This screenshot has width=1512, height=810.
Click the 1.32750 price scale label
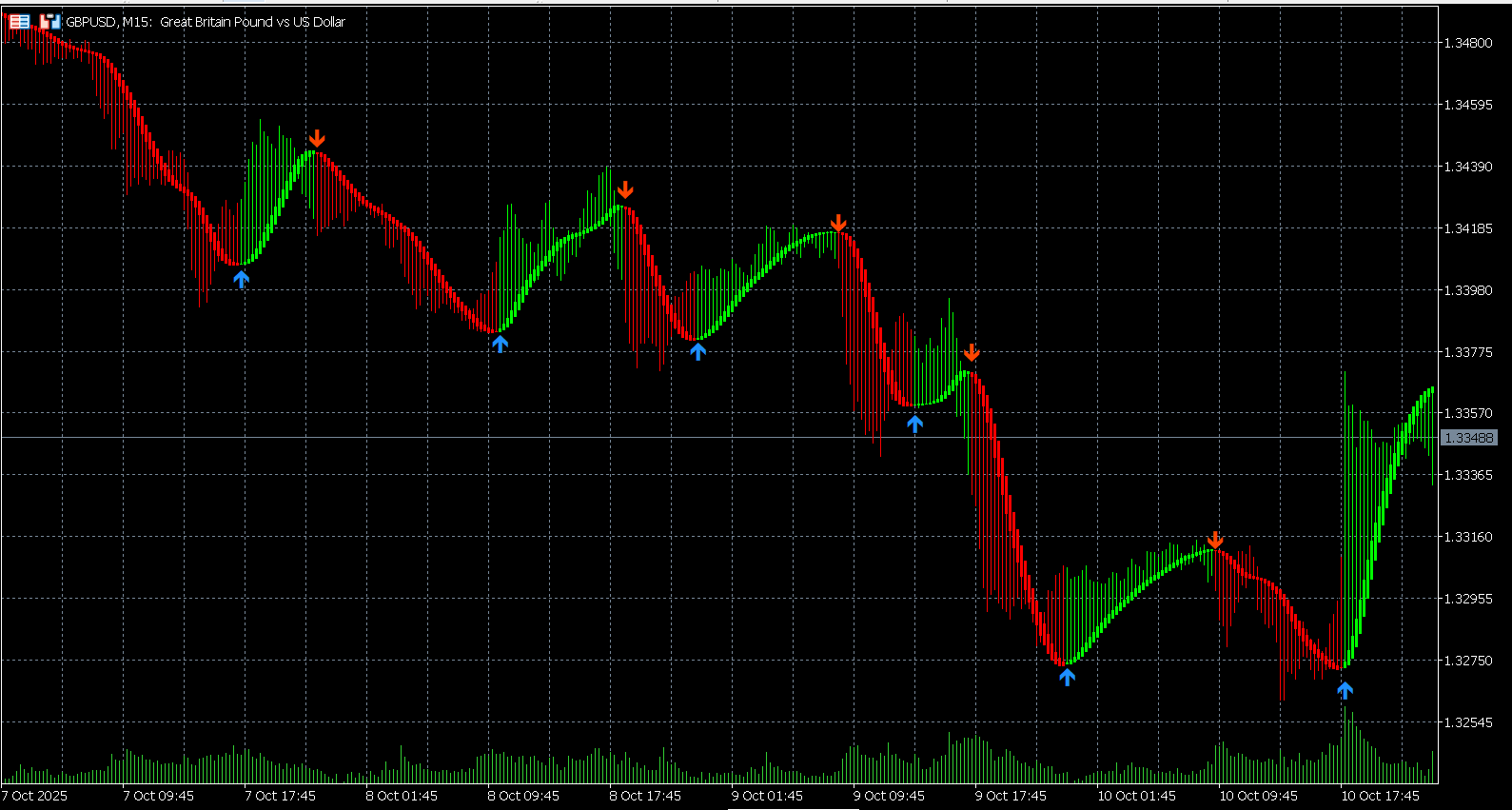tap(1468, 661)
